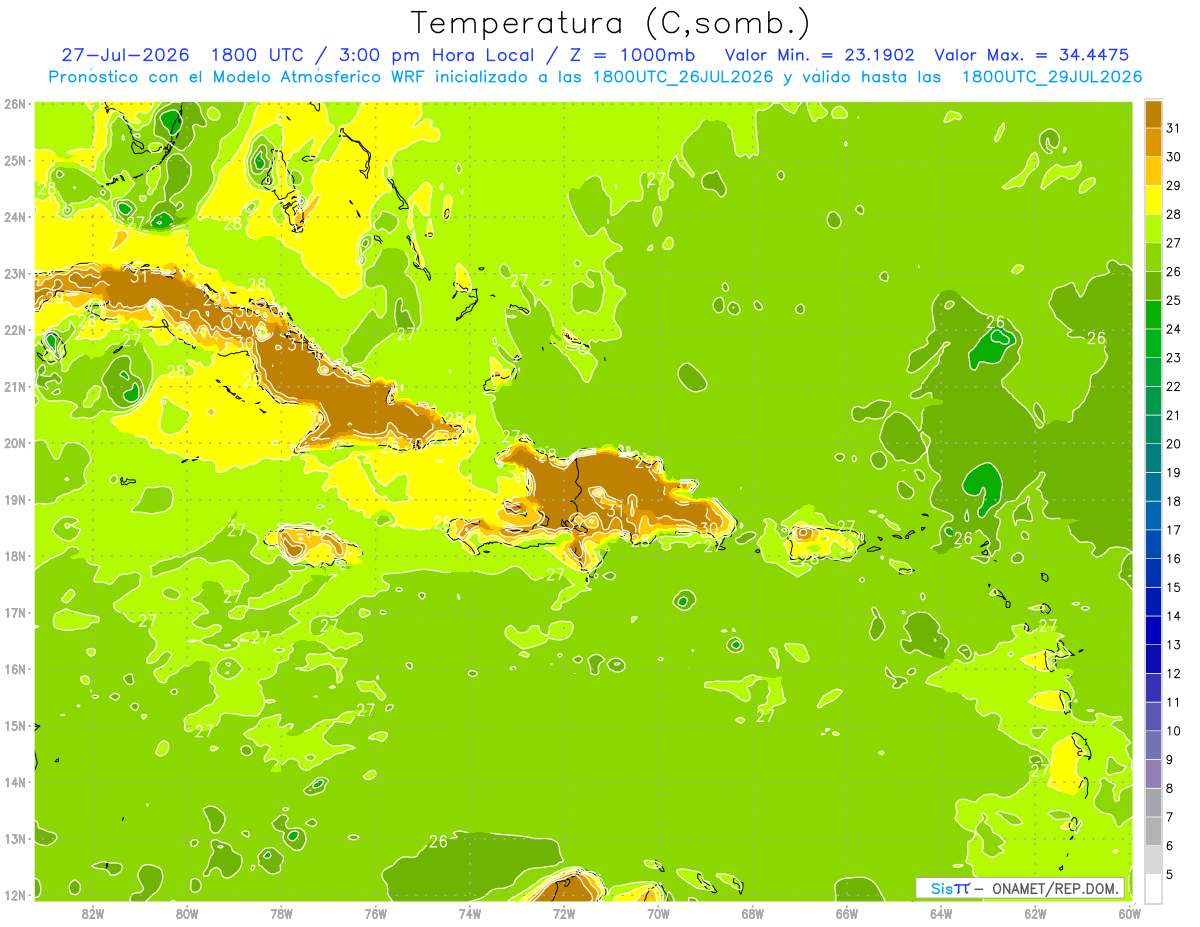Click the "66W" longitude axis label
Image resolution: width=1200 pixels, height=927 pixels.
click(847, 913)
